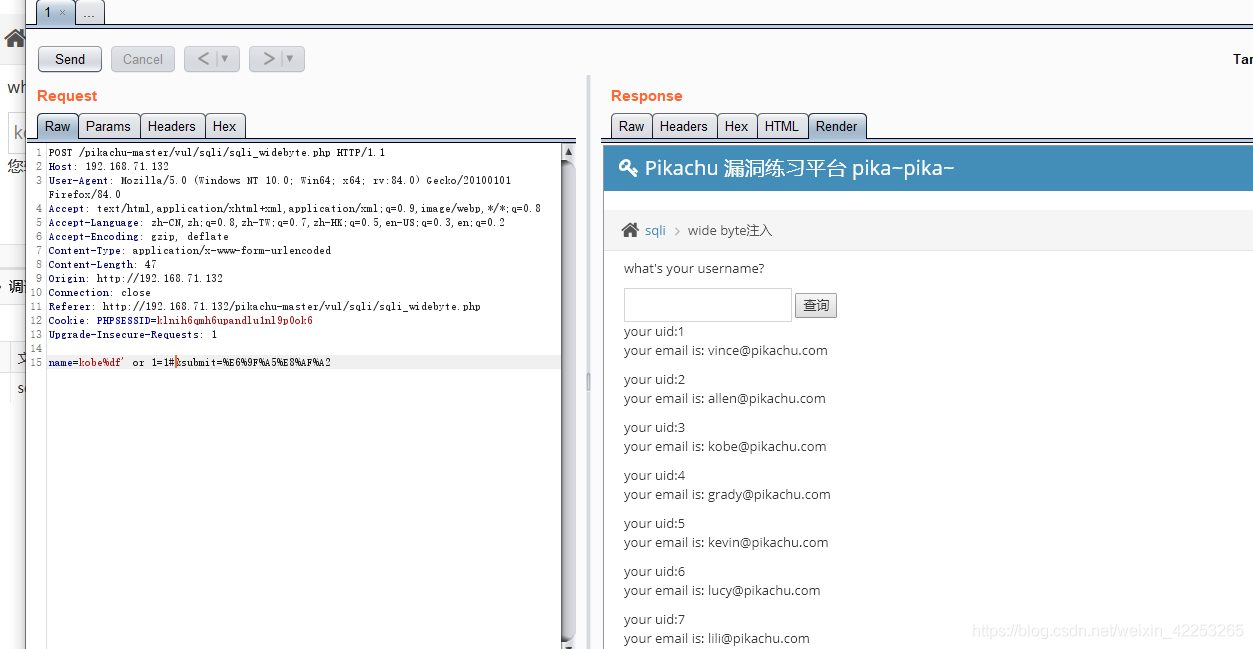Click the wide byte注入 breadcrumb text
Viewport: 1253px width, 649px height.
coord(730,230)
